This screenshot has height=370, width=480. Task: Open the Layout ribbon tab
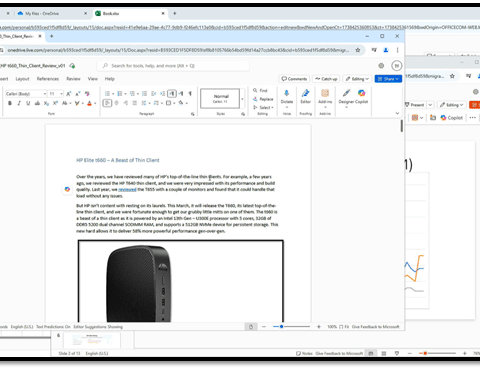[22, 79]
